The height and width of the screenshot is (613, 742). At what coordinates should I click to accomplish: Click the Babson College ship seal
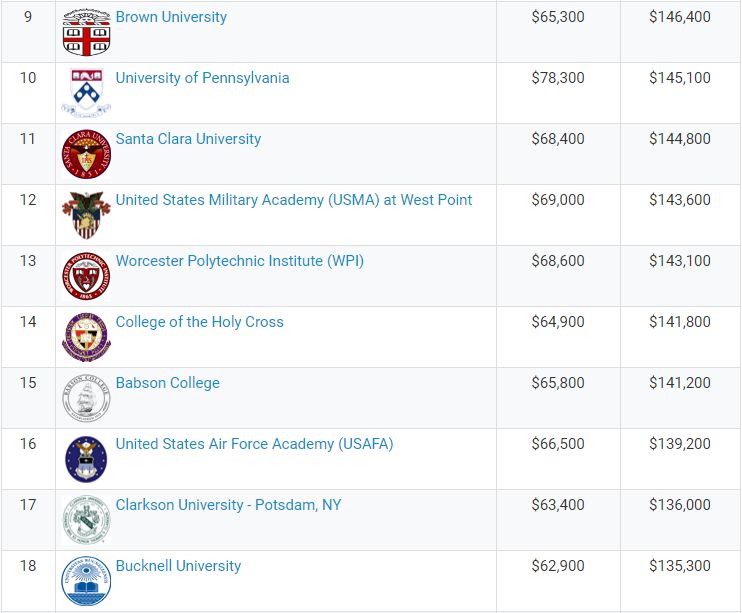point(86,398)
